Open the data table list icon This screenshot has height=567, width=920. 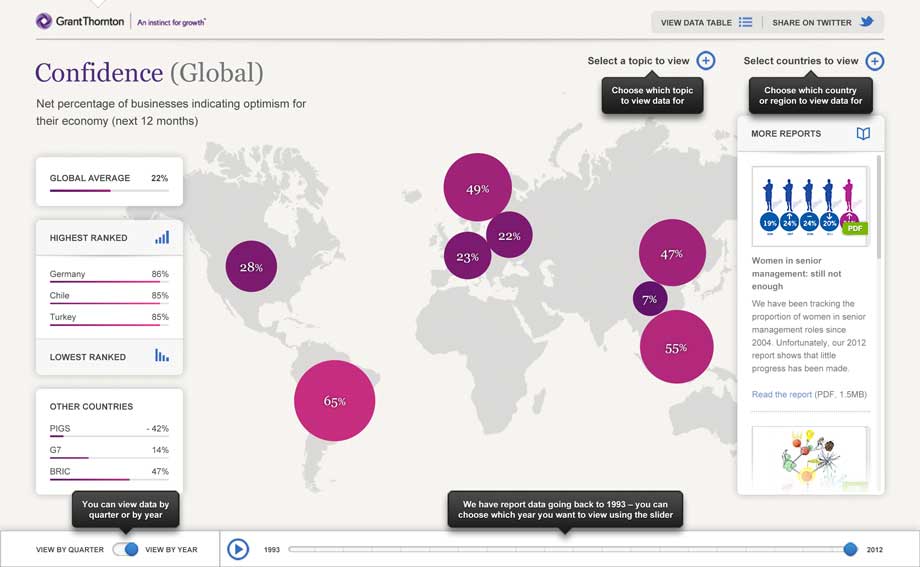tap(745, 22)
